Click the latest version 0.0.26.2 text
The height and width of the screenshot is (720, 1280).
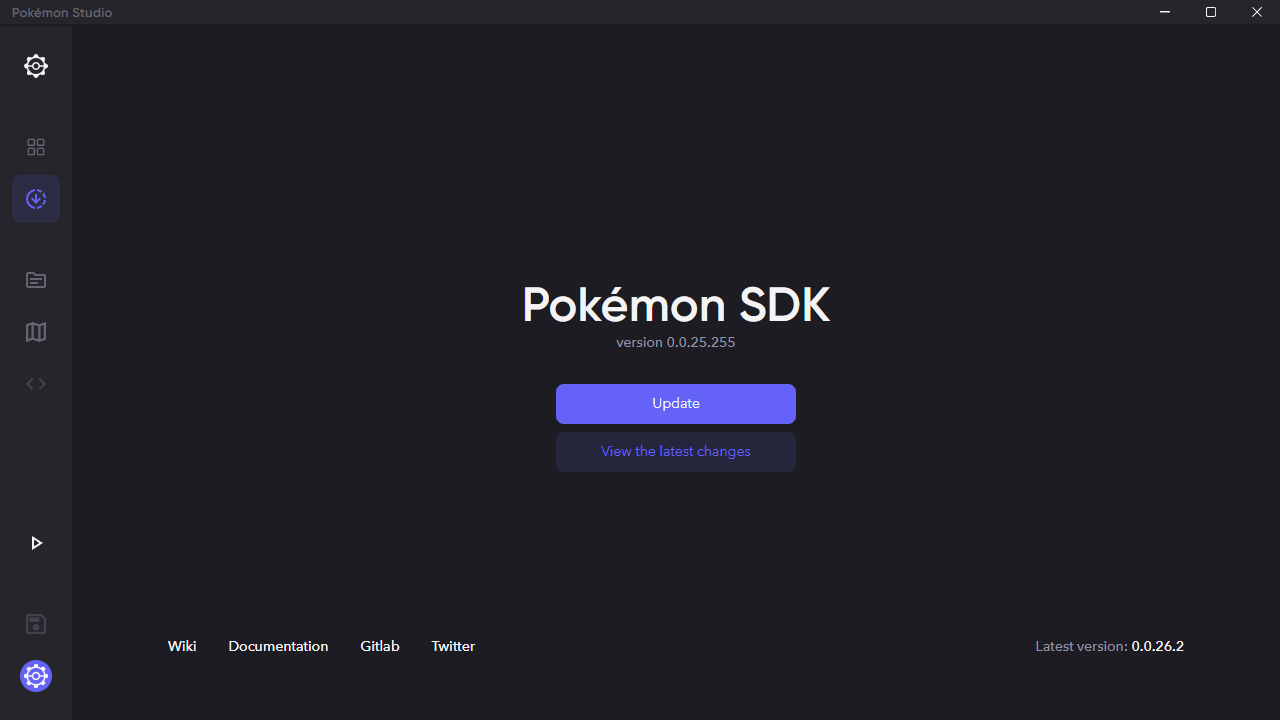pyautogui.click(x=1110, y=646)
